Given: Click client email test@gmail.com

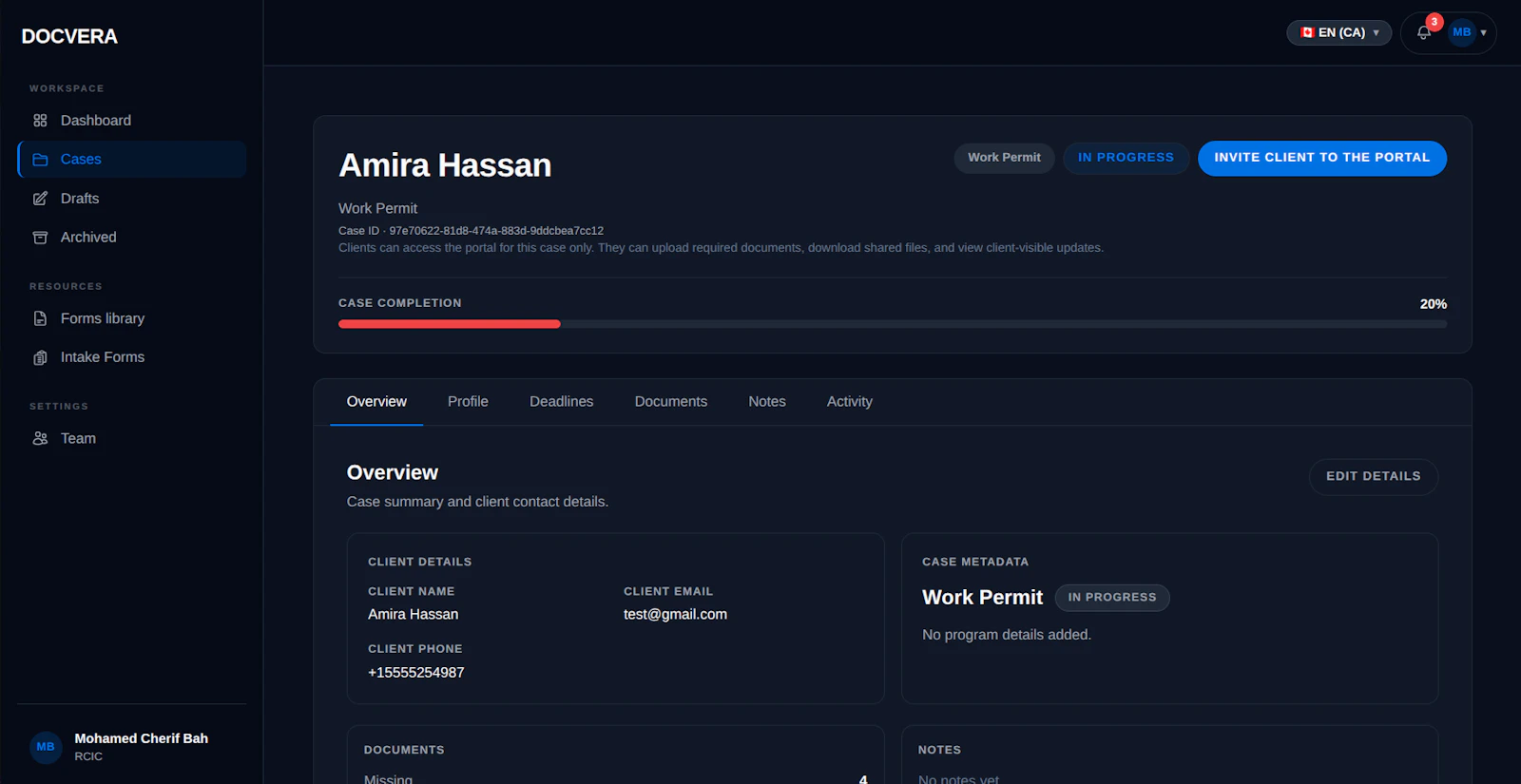Looking at the screenshot, I should tap(675, 615).
